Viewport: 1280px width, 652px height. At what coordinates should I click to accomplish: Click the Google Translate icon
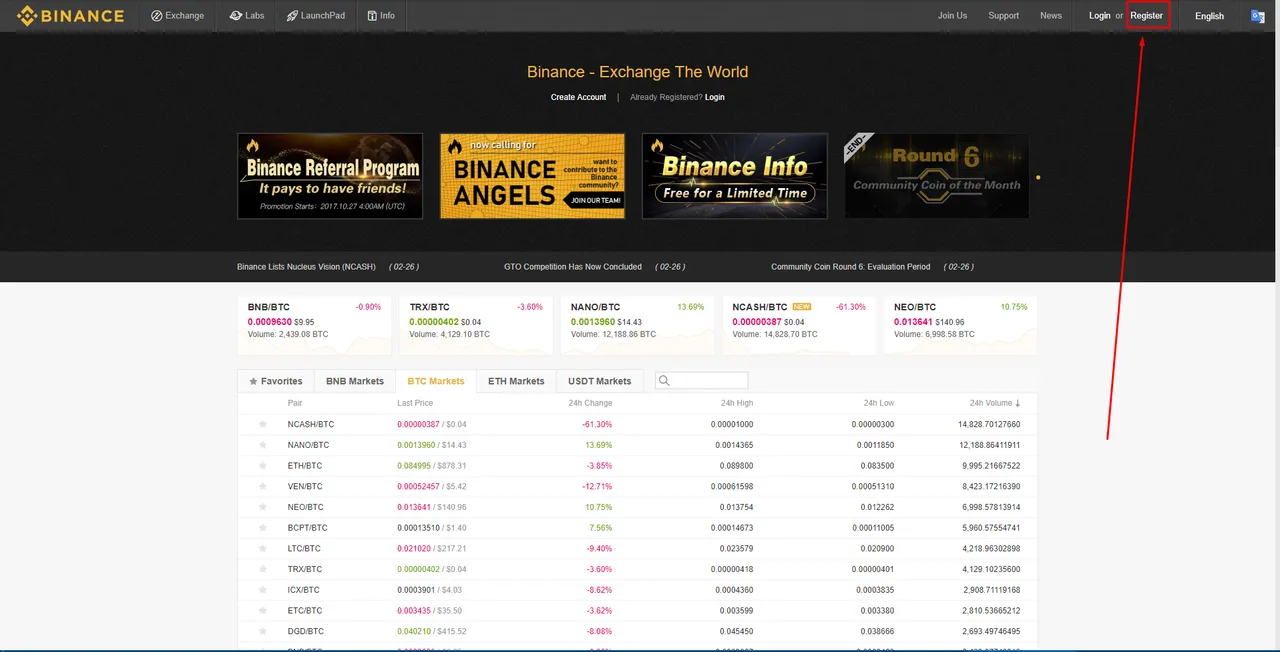point(1258,16)
